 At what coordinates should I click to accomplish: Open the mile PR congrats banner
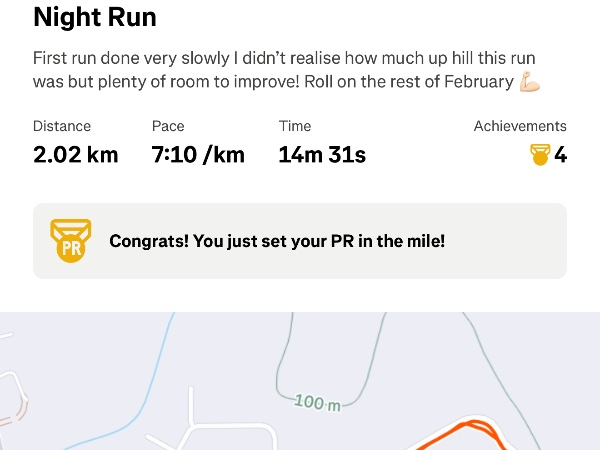pyautogui.click(x=300, y=241)
